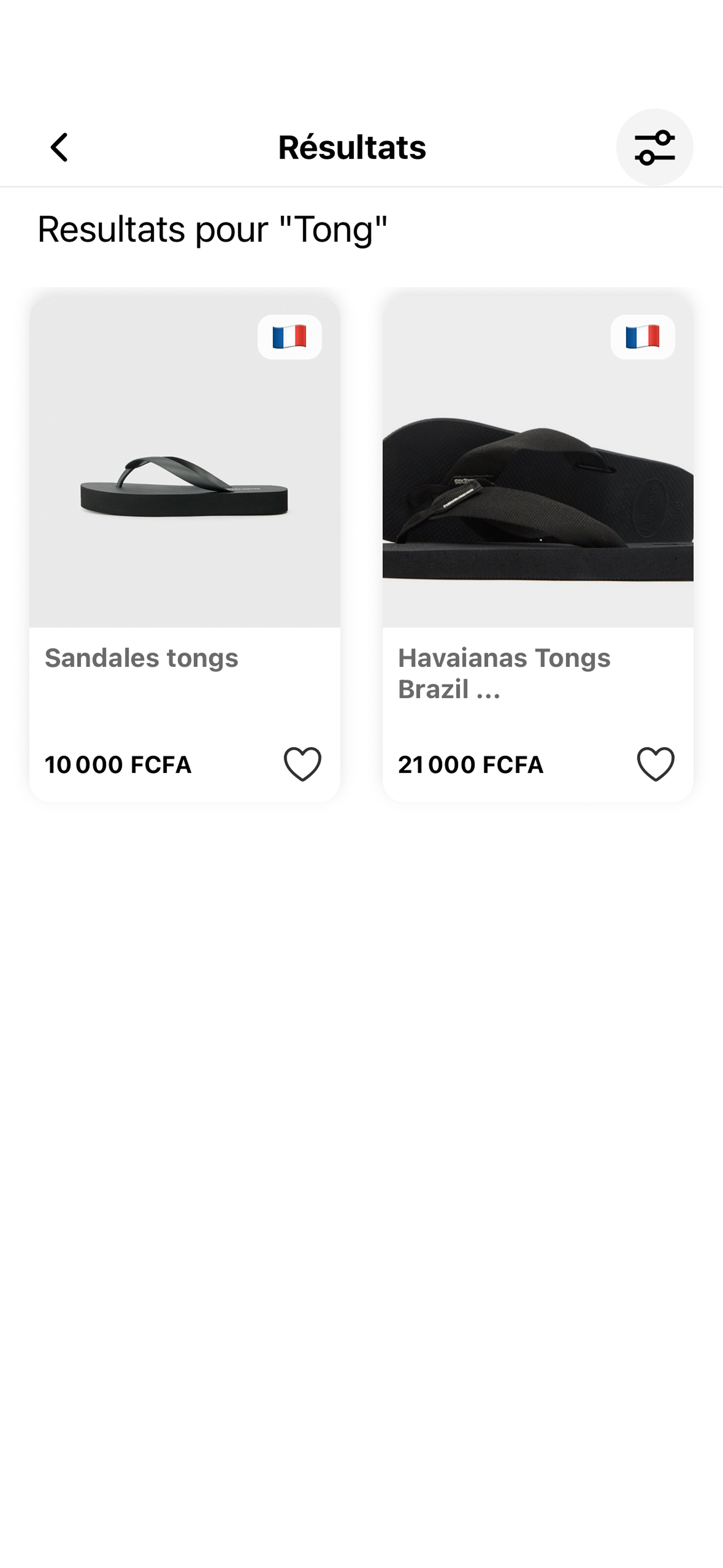The width and height of the screenshot is (723, 1568).
Task: Tap the 10 000 FCFA price
Action: pyautogui.click(x=118, y=765)
